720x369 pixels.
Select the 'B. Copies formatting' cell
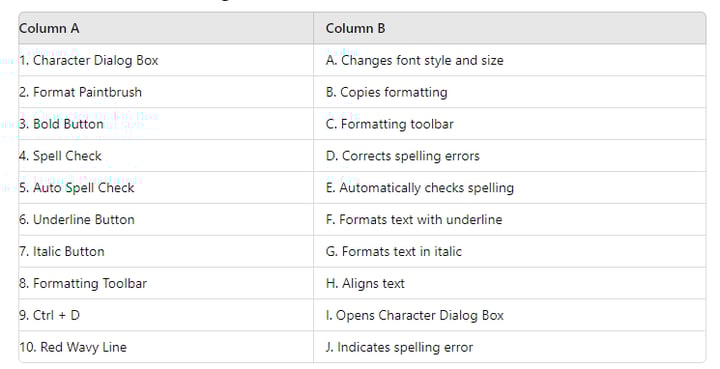[x=510, y=92]
